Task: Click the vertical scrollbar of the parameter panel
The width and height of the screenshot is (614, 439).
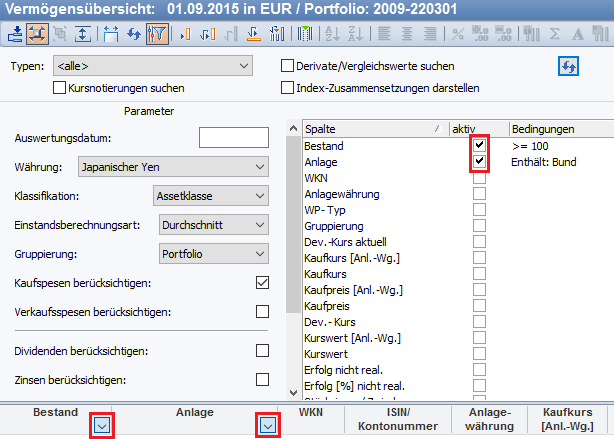Action: [x=292, y=250]
